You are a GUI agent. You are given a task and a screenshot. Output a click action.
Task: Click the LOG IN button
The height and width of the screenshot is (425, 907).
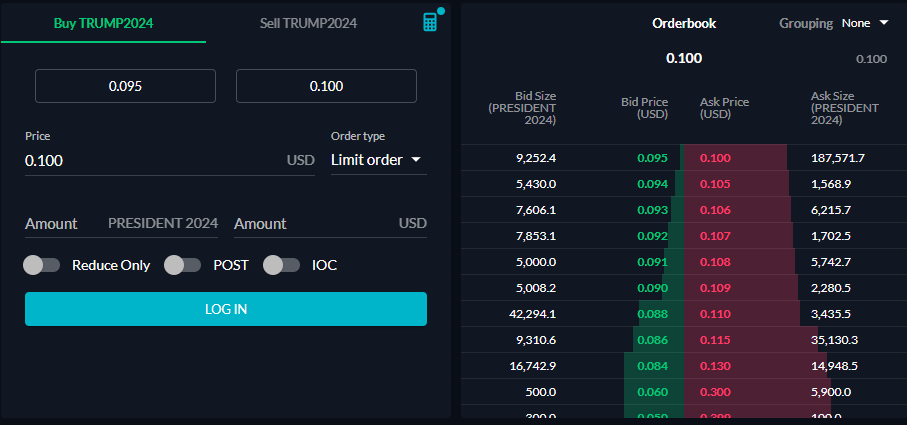(x=226, y=309)
